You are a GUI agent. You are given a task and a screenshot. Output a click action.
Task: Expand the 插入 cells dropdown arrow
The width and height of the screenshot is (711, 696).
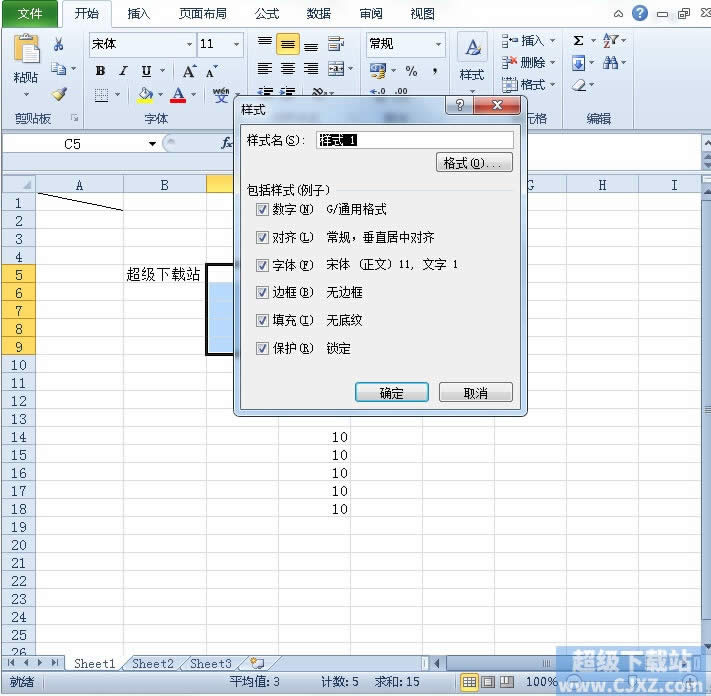553,40
